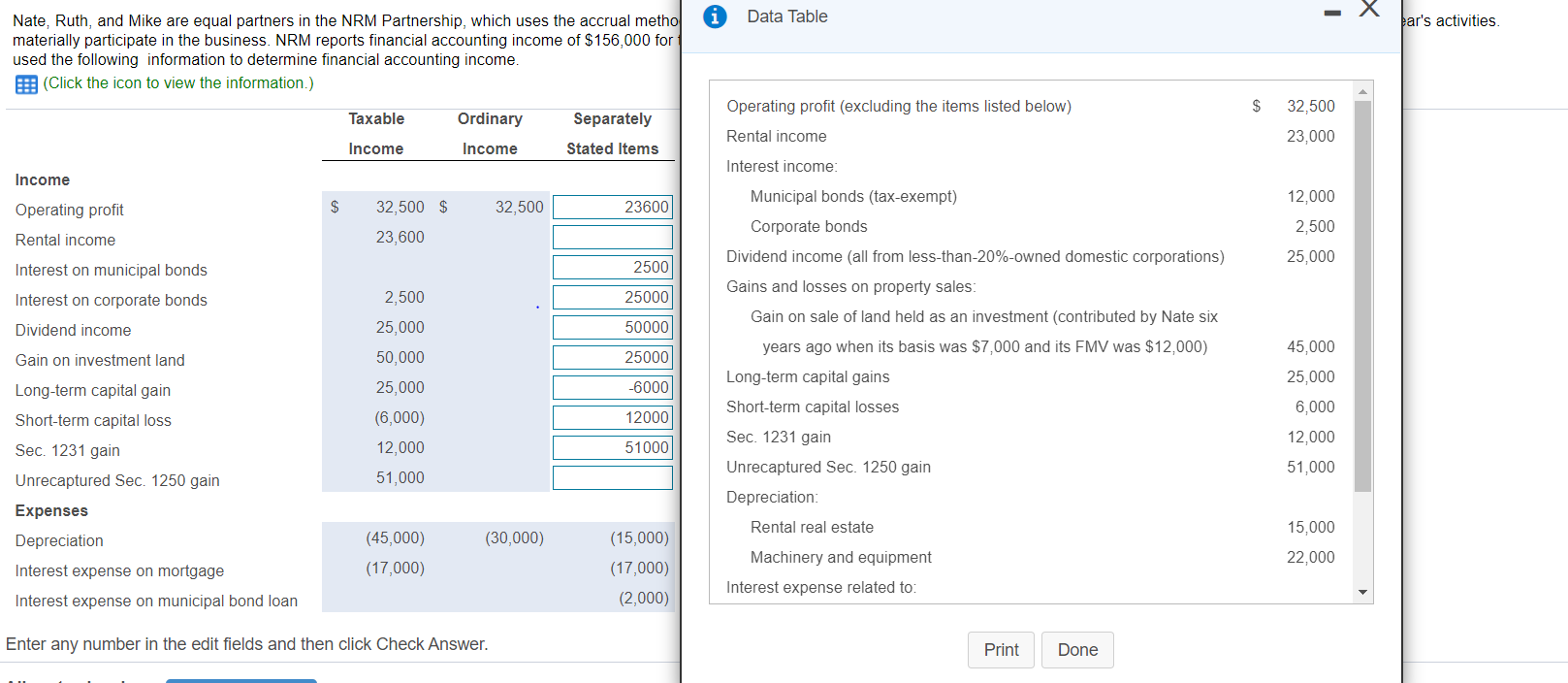
Task: Minimize the Data Table dialog
Action: (1333, 14)
